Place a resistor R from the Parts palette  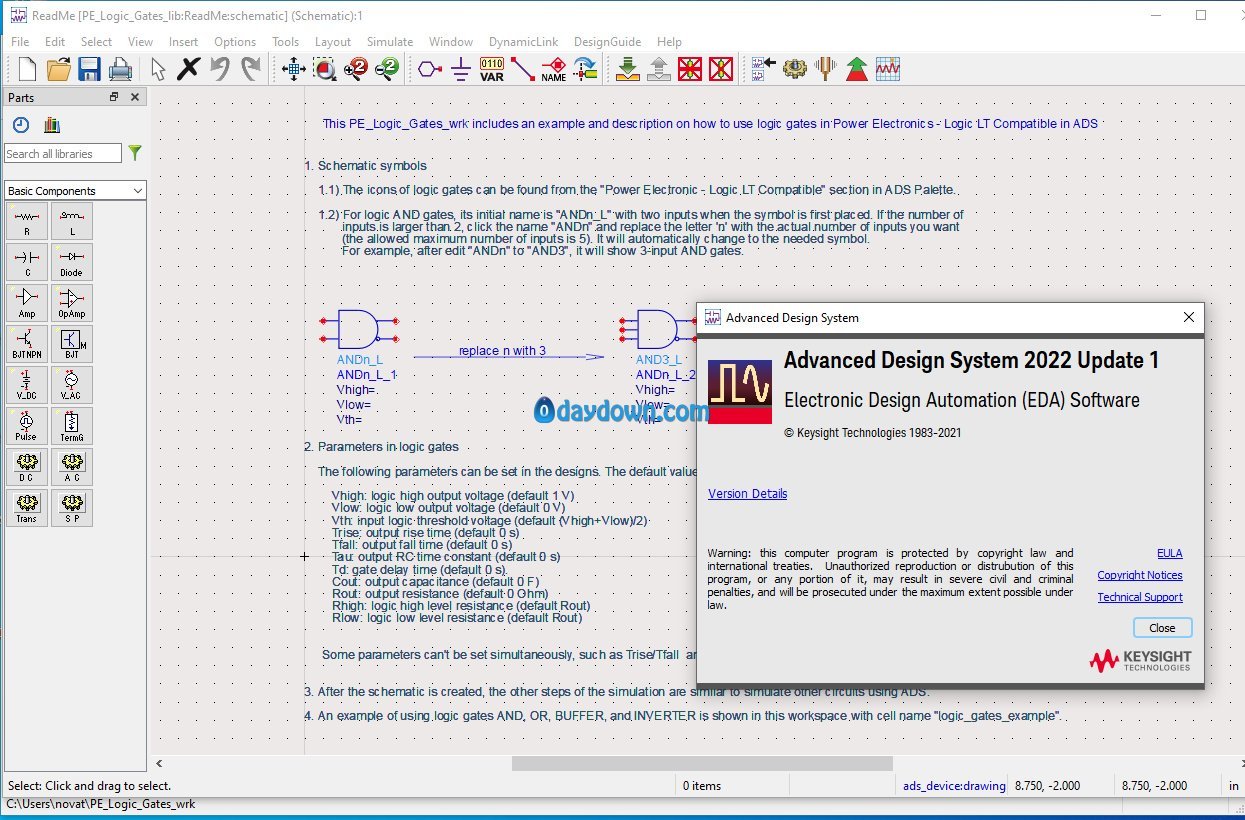[27, 221]
